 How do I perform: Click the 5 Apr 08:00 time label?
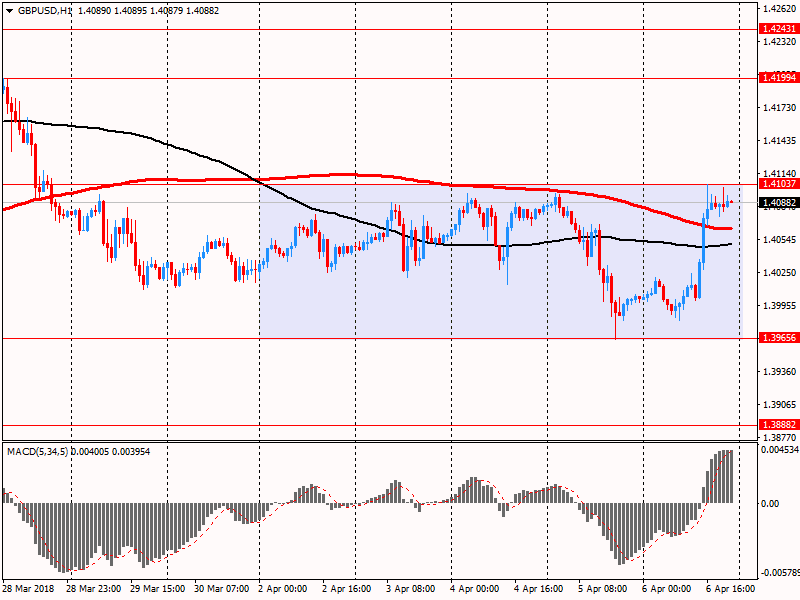coord(603,589)
